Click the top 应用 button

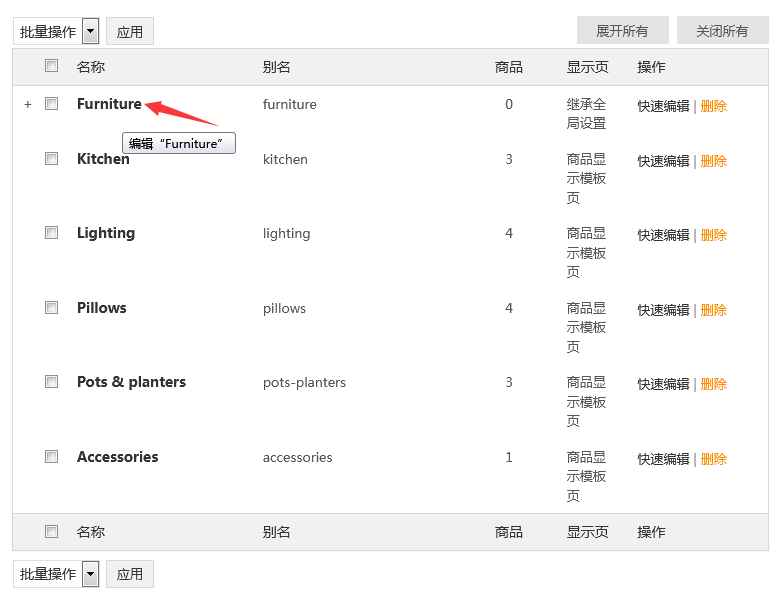pyautogui.click(x=130, y=31)
